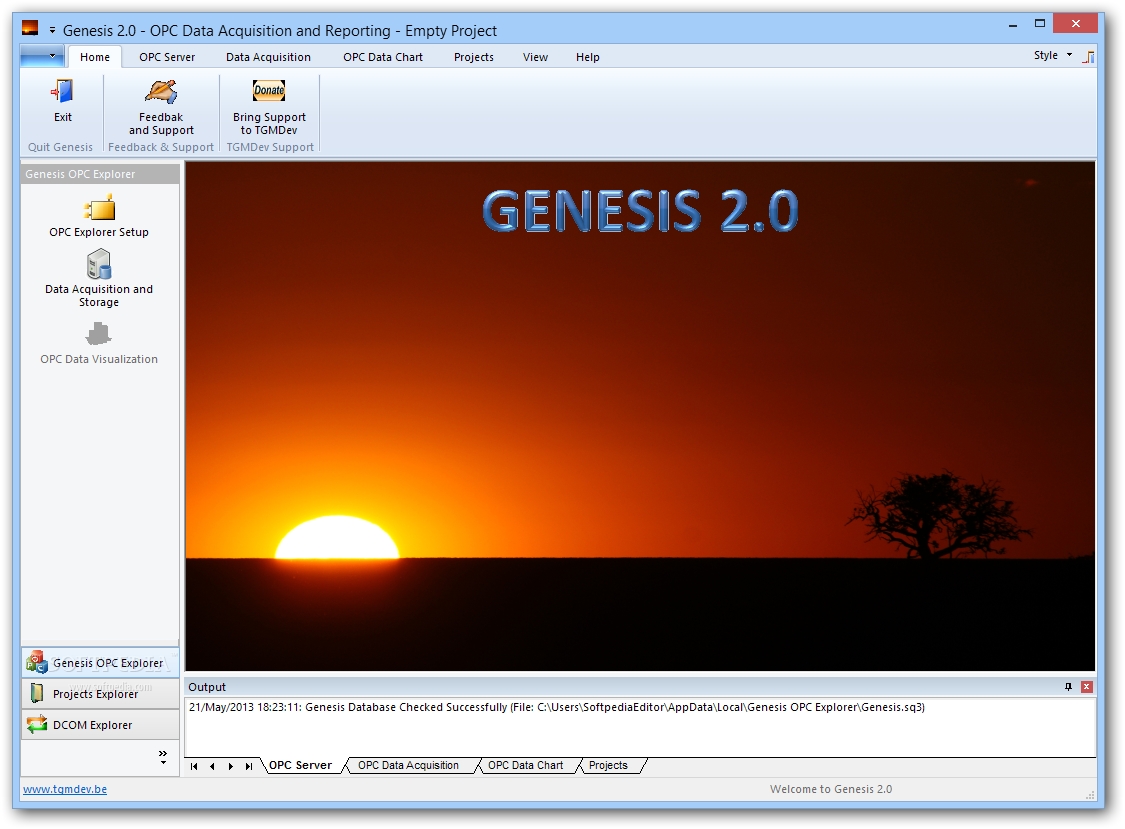Open OPC Explorer Setup folder icon

pos(99,208)
